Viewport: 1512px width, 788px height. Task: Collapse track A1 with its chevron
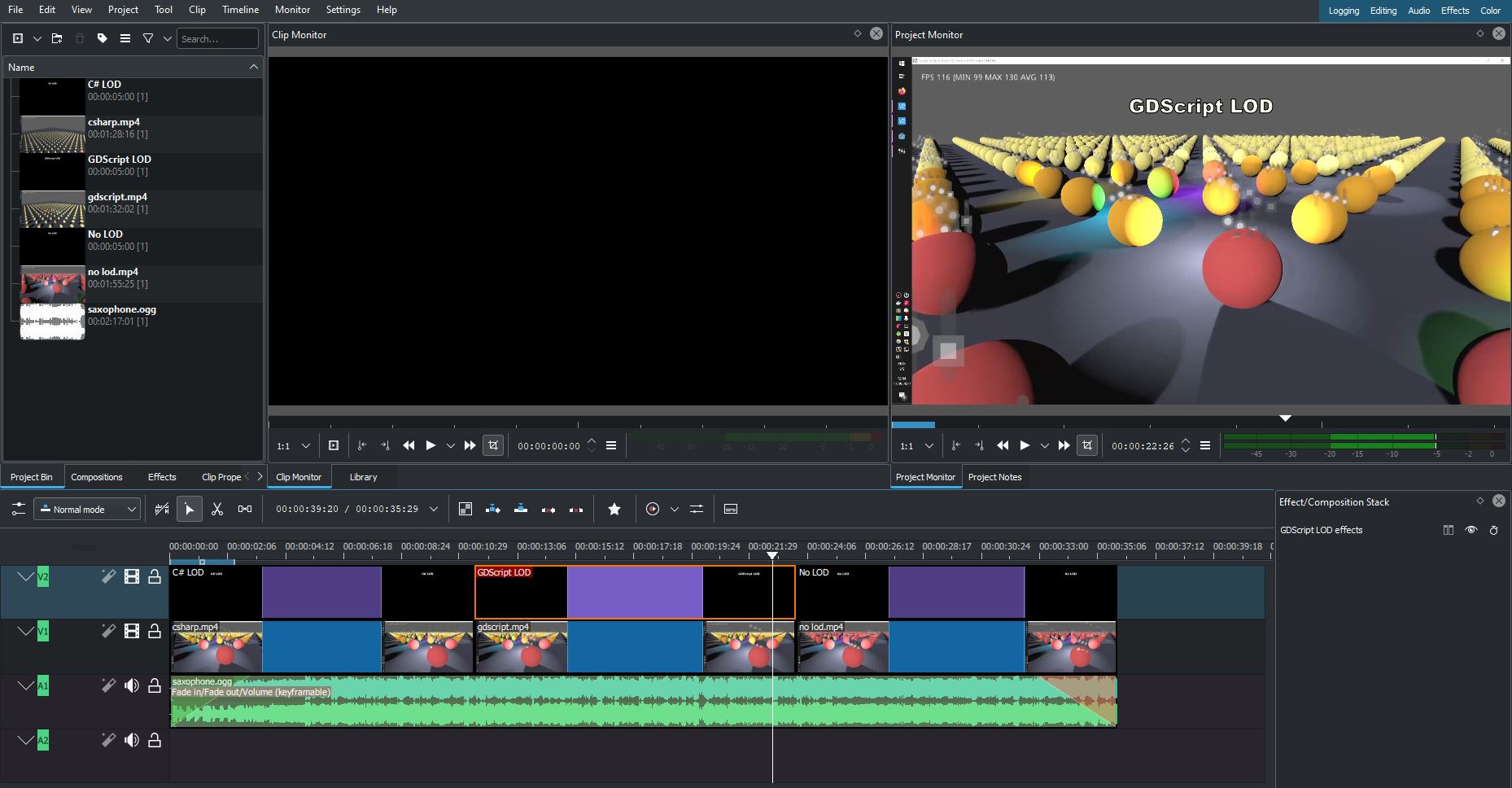point(25,685)
